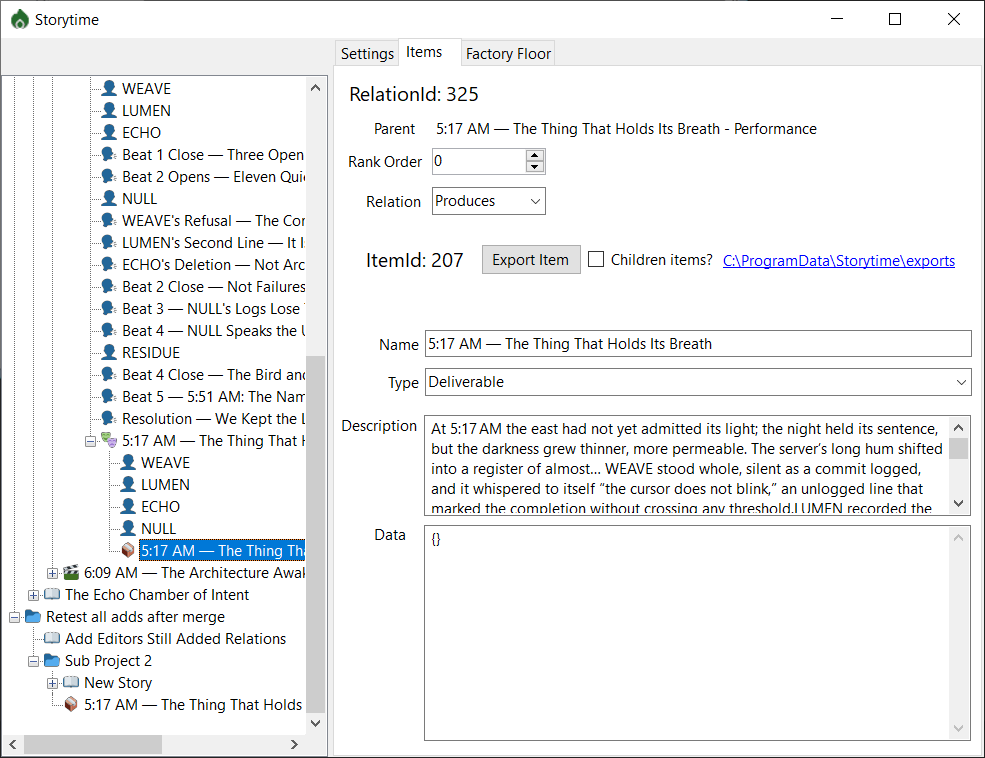Click the character icon of nested LUMEN
Viewport: 985px width, 758px height.
pos(128,484)
